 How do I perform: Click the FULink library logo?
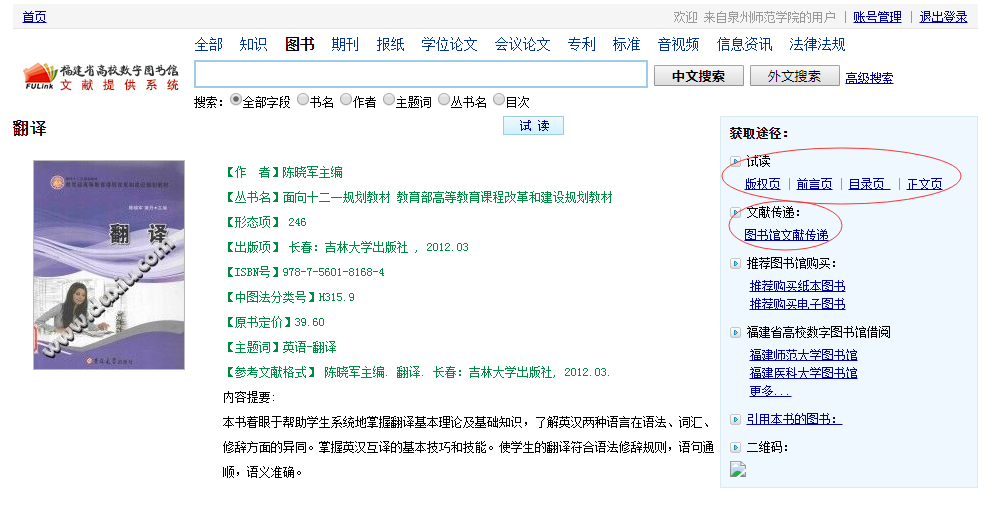[100, 77]
